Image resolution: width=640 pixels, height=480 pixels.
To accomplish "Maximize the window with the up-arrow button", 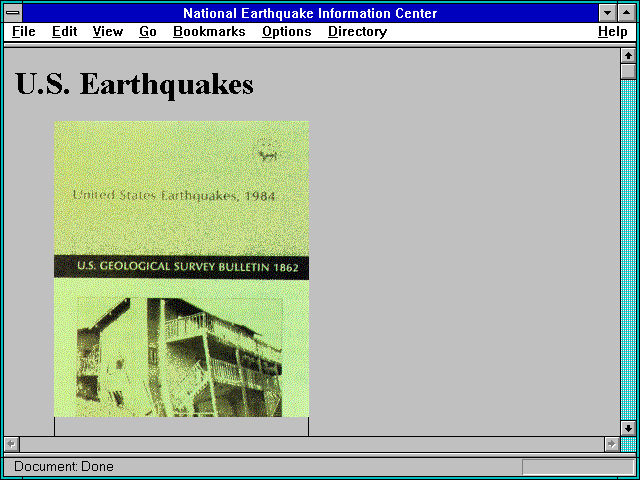I will (x=627, y=13).
